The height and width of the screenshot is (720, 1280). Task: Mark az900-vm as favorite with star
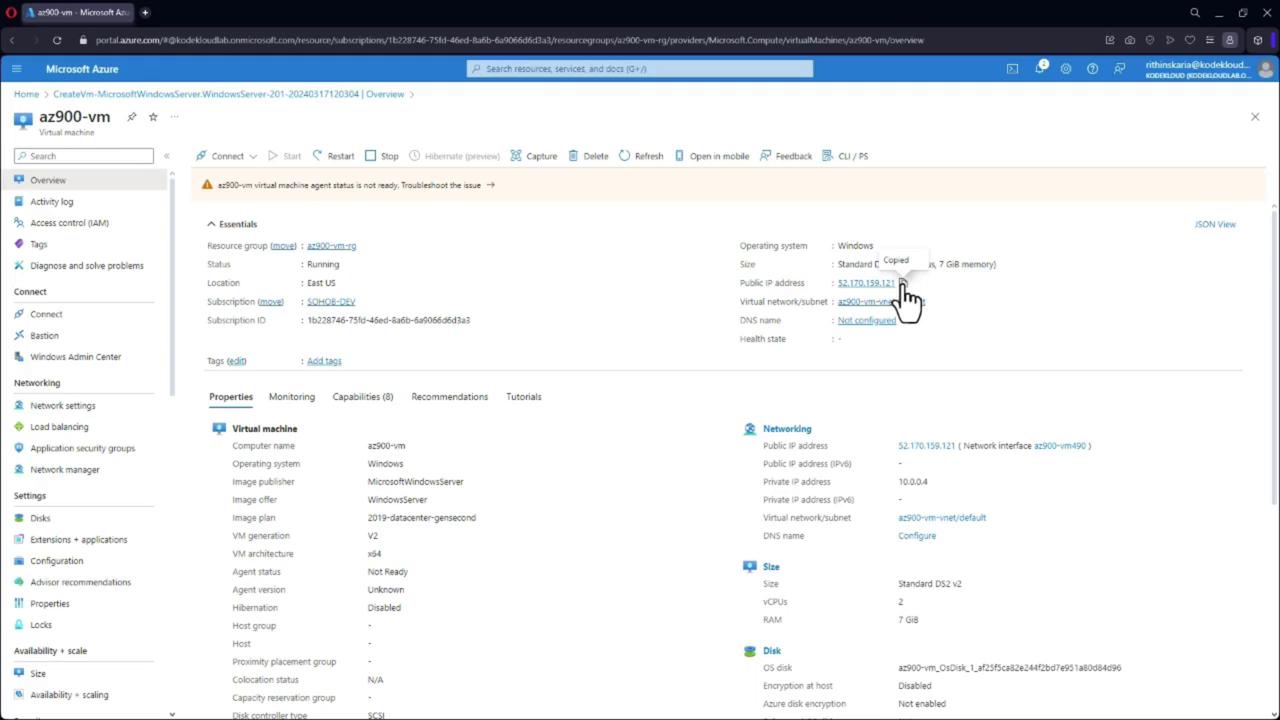(153, 117)
